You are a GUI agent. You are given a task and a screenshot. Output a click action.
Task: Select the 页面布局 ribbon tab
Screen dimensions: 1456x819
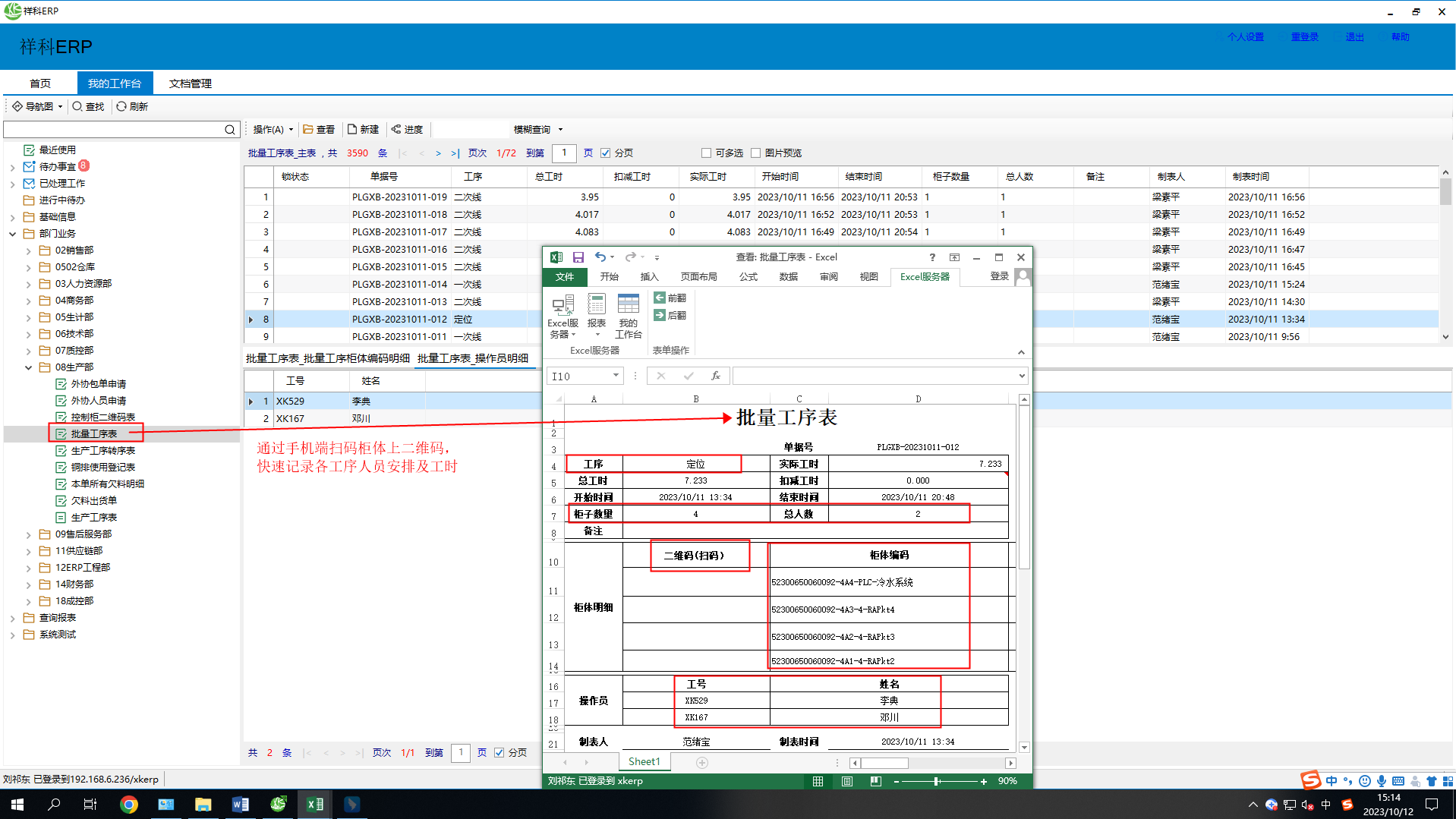[x=698, y=277]
